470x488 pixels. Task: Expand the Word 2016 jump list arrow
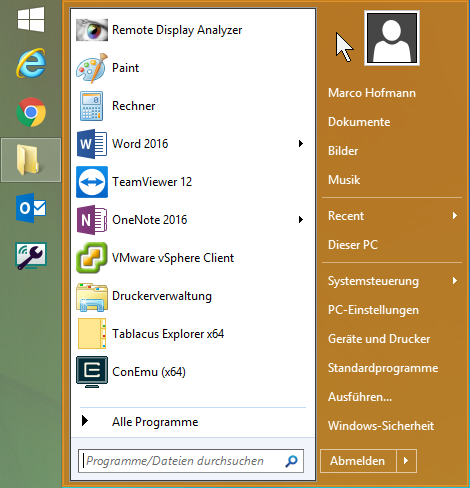pyautogui.click(x=301, y=144)
